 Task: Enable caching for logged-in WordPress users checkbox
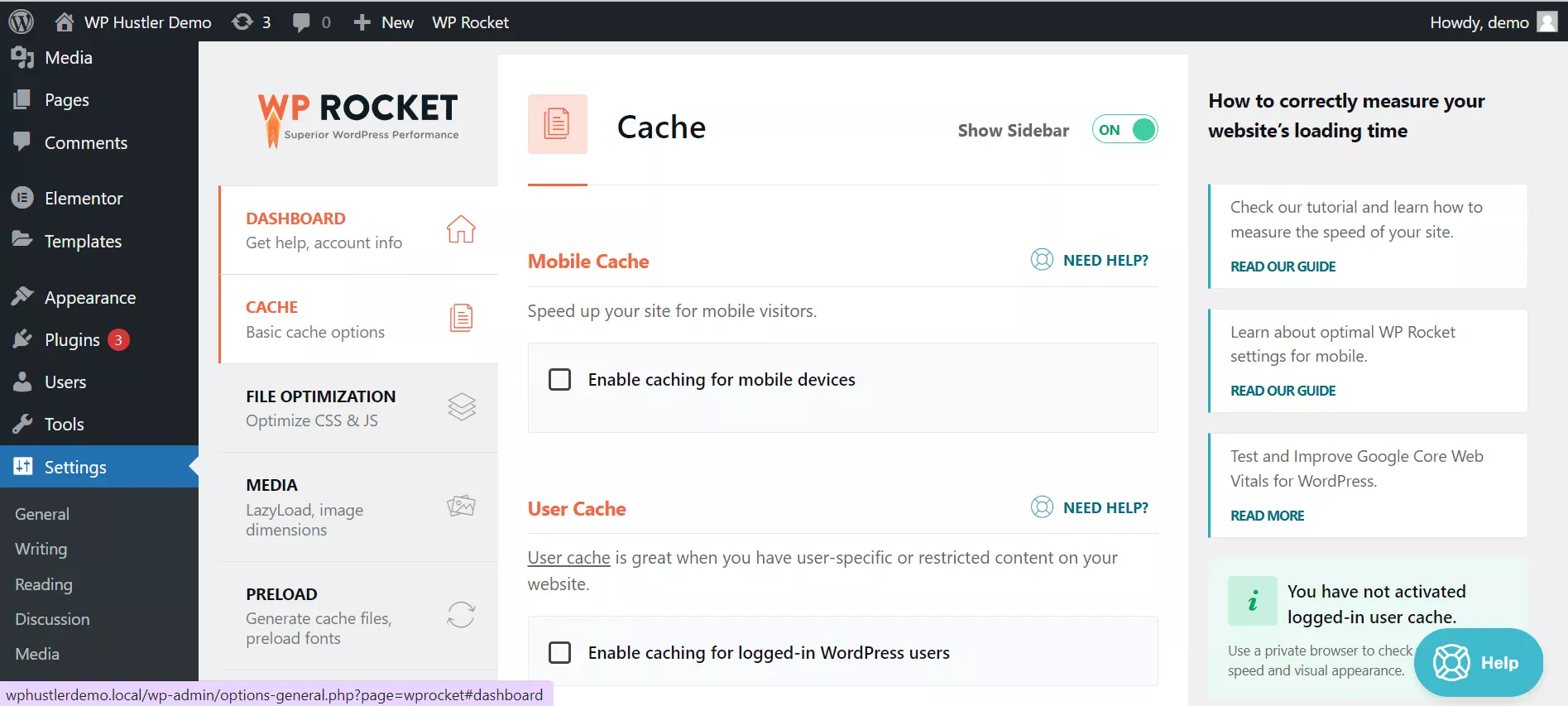click(560, 653)
